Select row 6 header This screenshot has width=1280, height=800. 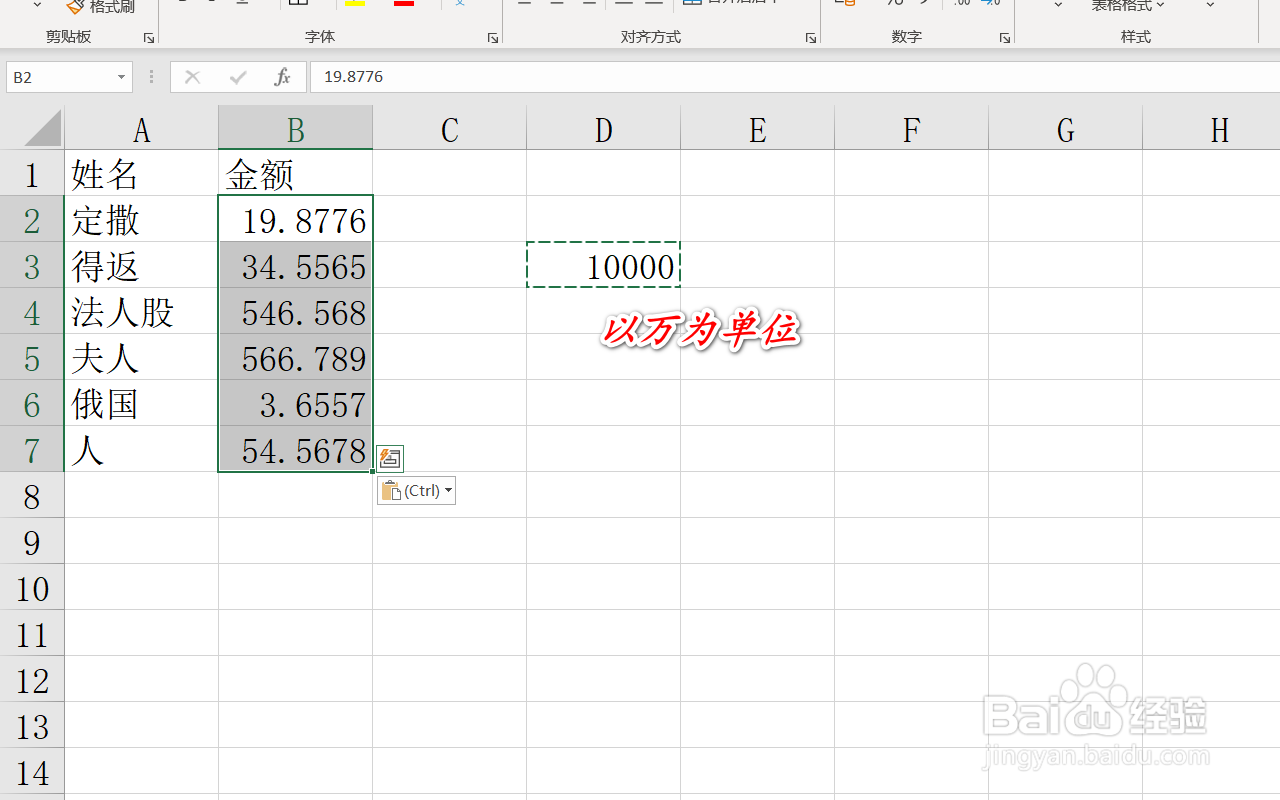coord(32,404)
